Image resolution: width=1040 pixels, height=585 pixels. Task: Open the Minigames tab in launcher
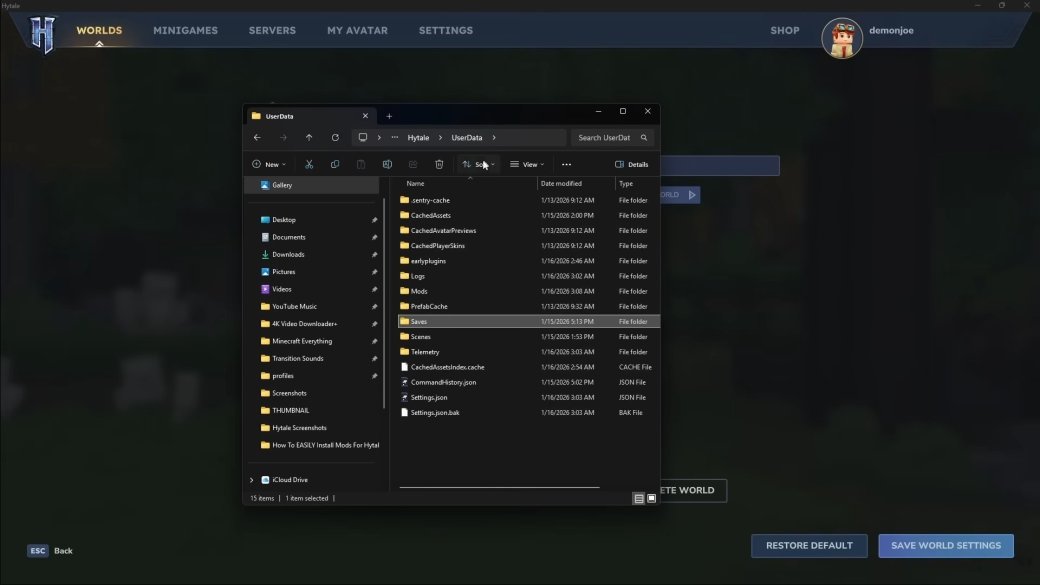click(x=186, y=31)
